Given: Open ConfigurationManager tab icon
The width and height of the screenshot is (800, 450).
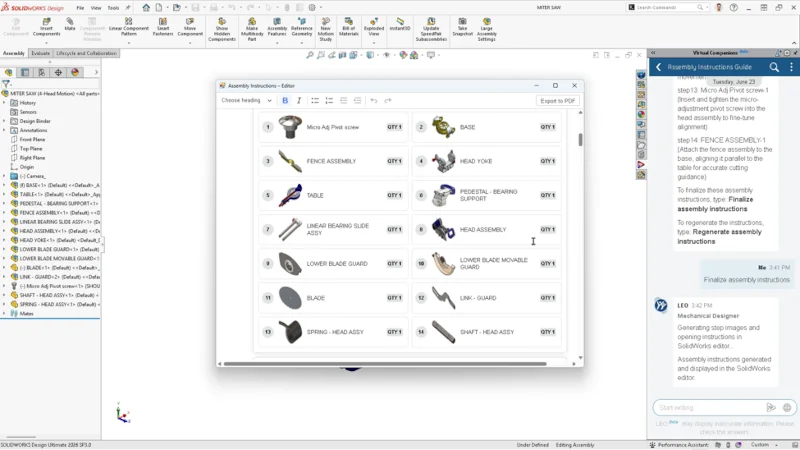Looking at the screenshot, I should [41, 72].
